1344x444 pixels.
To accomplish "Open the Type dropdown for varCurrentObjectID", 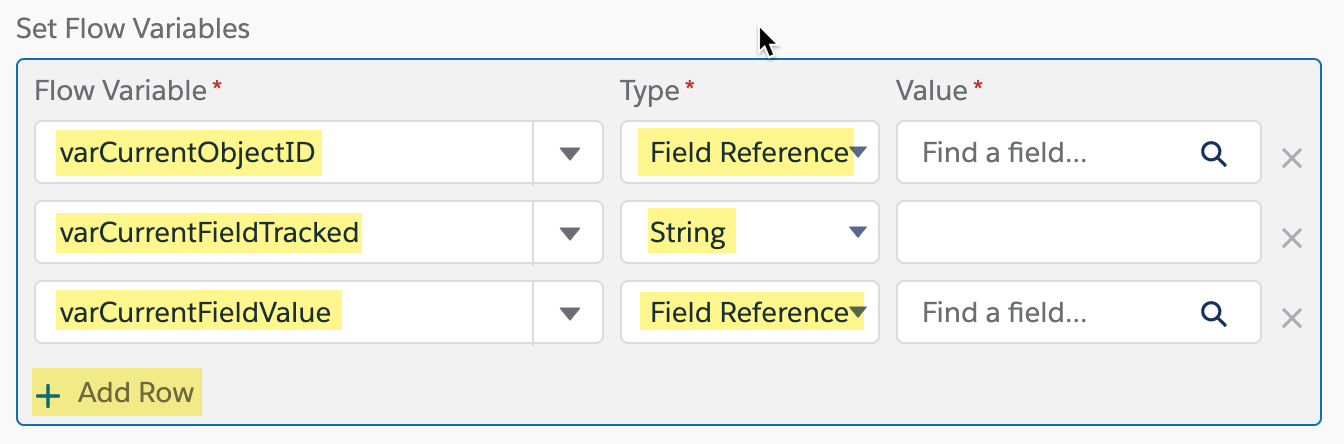I will coord(749,153).
